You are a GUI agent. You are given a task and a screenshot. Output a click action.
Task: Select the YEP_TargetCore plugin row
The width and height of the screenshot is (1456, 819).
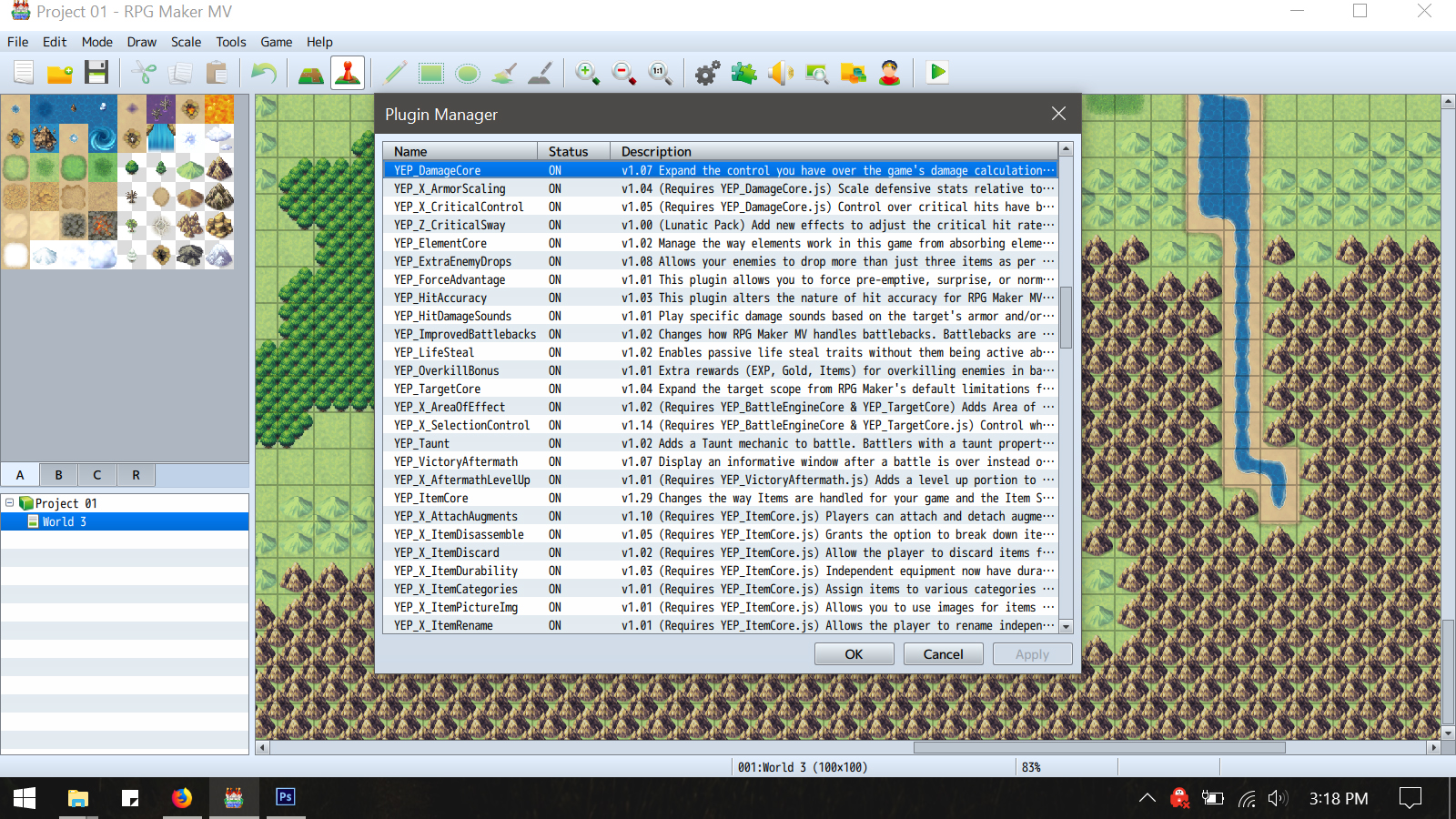coord(720,389)
